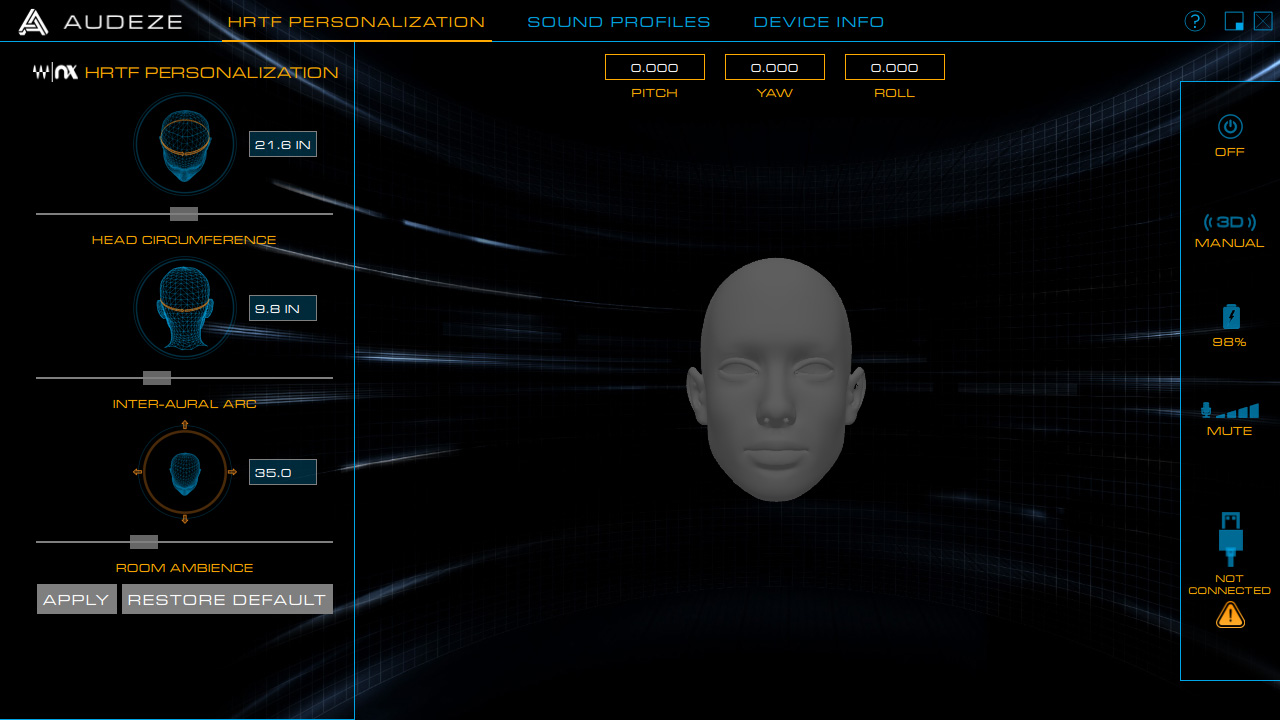The height and width of the screenshot is (720, 1280).
Task: Click the MUTE label text
Action: (x=1230, y=431)
